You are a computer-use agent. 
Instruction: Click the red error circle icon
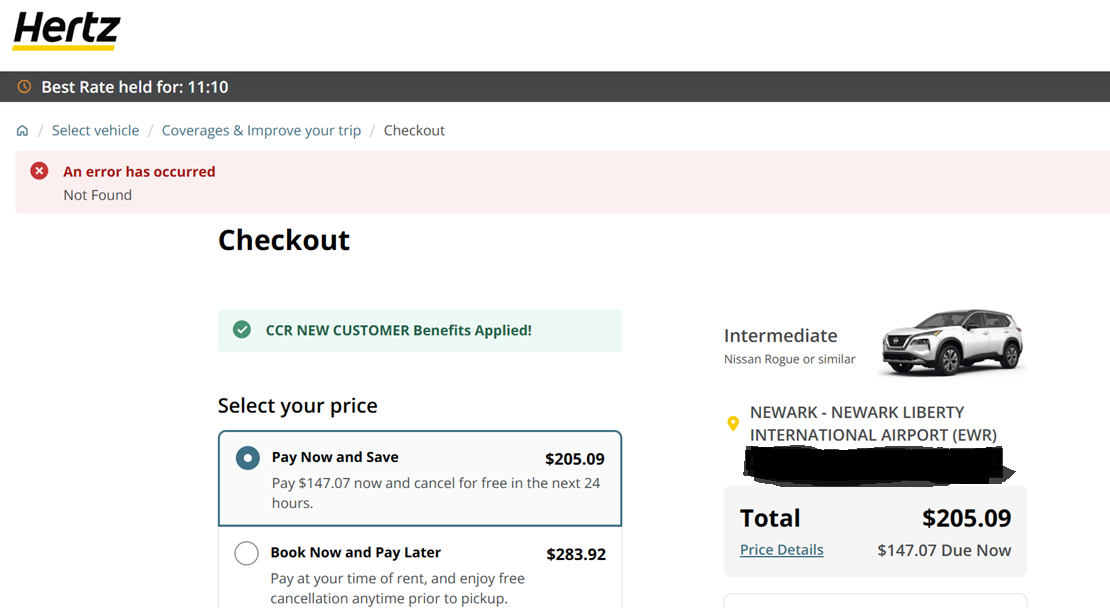pos(38,170)
